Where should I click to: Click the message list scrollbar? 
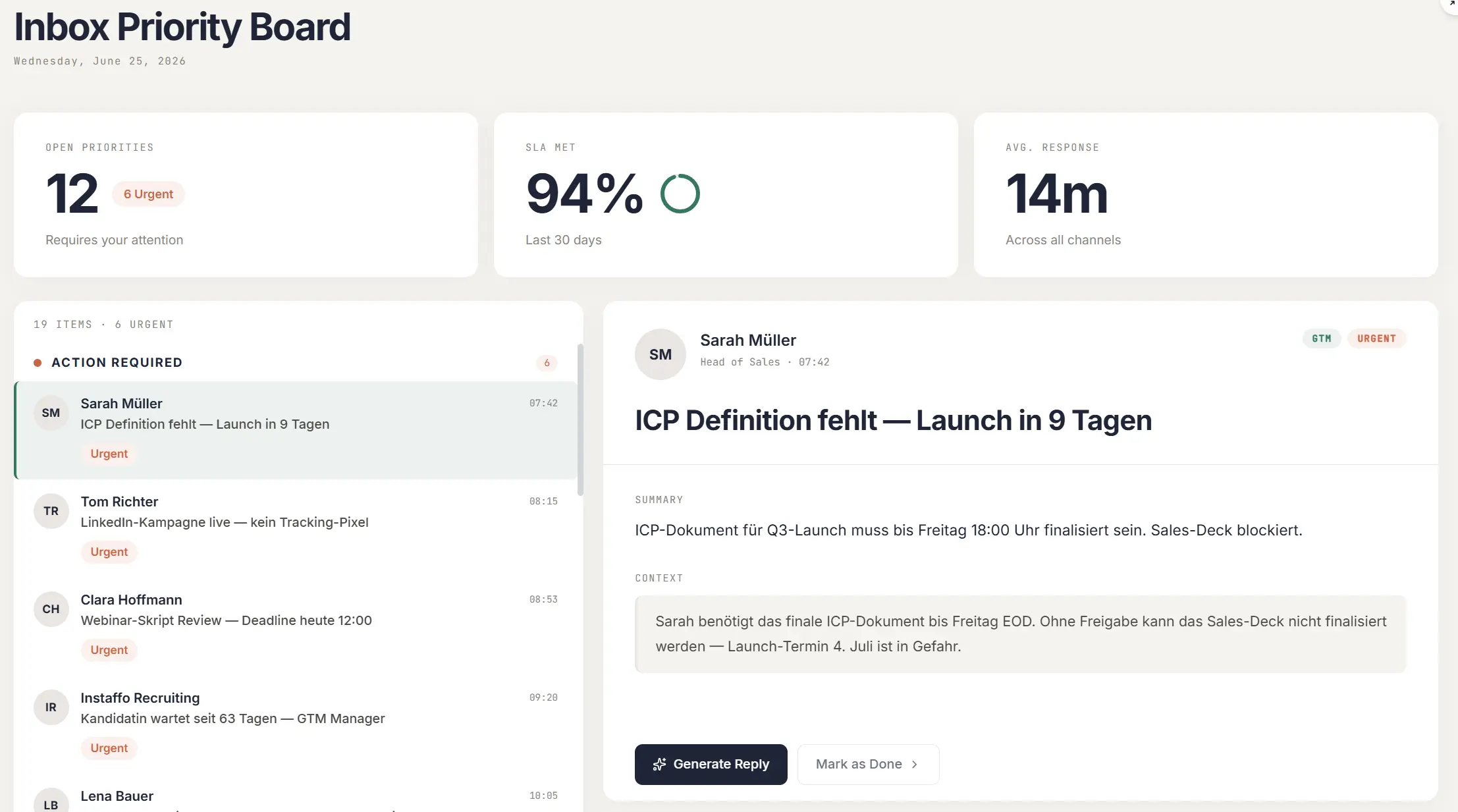pos(580,420)
